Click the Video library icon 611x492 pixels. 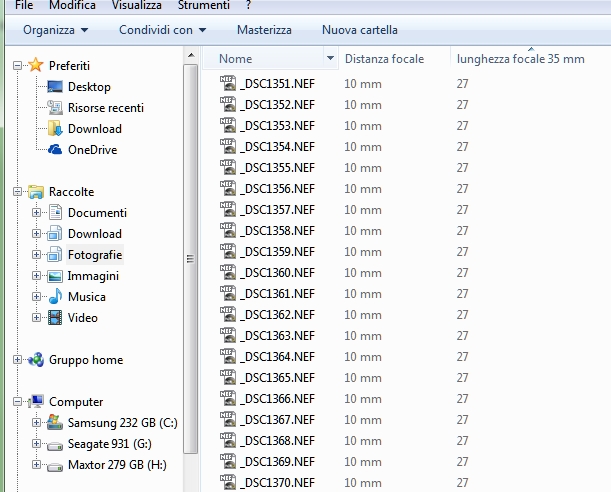point(55,318)
